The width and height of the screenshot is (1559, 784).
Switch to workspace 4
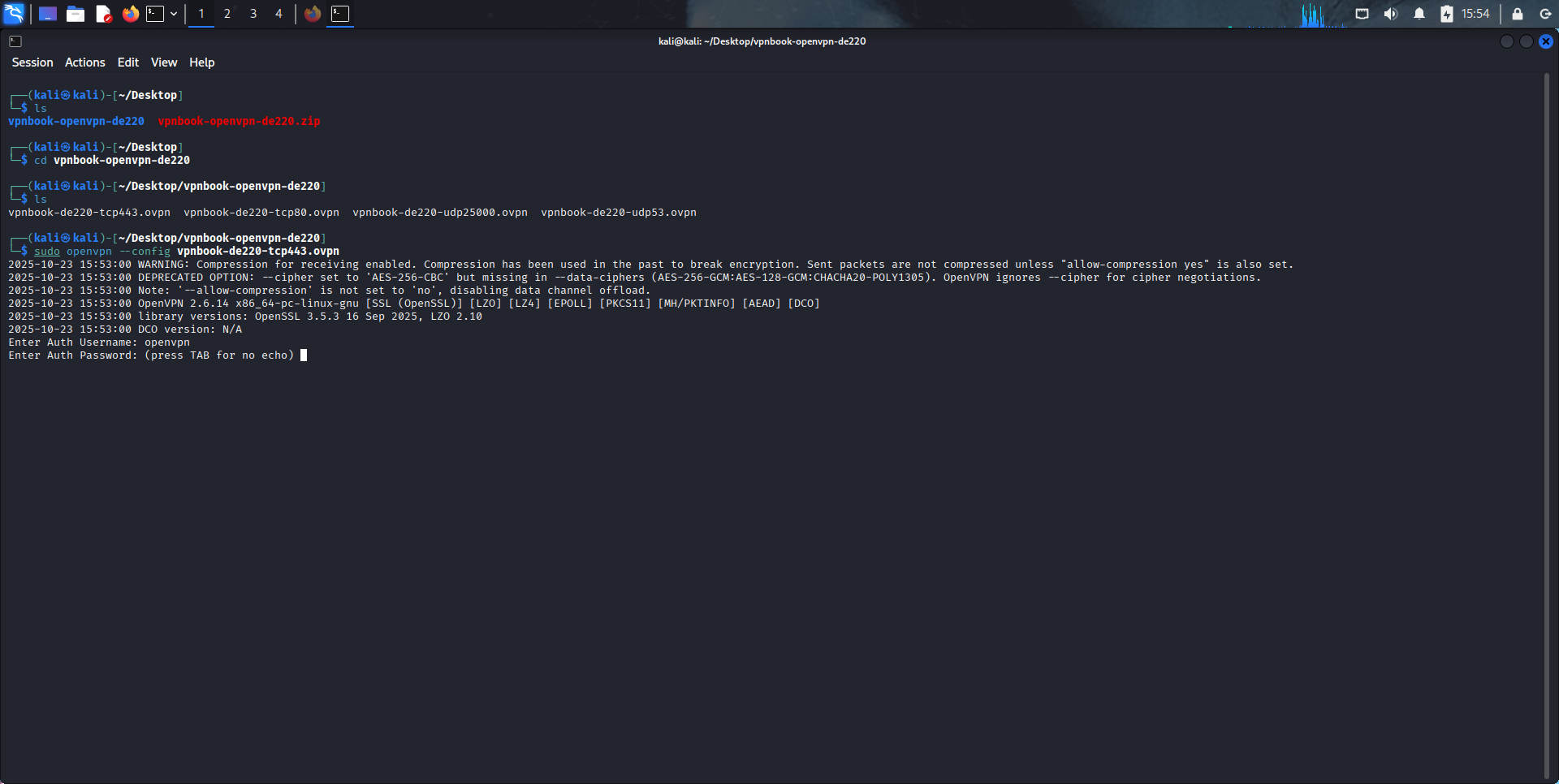pos(279,14)
